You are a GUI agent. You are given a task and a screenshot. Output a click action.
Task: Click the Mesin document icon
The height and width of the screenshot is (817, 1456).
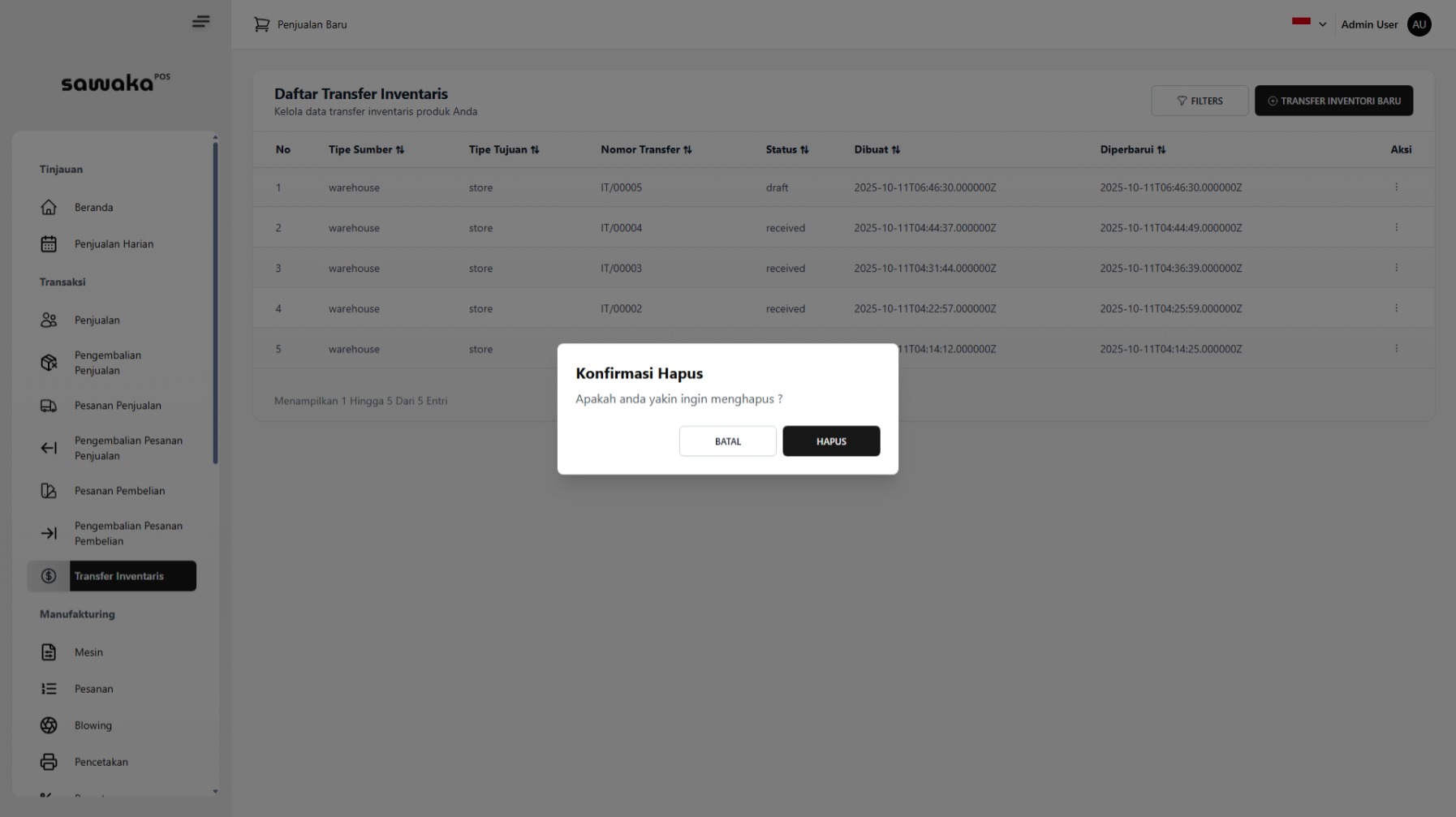49,652
